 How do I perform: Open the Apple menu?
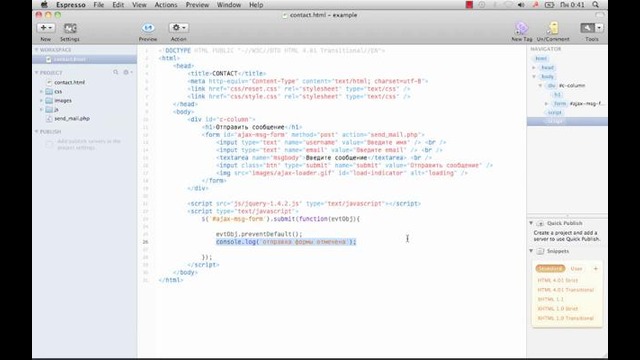[x=44, y=5]
